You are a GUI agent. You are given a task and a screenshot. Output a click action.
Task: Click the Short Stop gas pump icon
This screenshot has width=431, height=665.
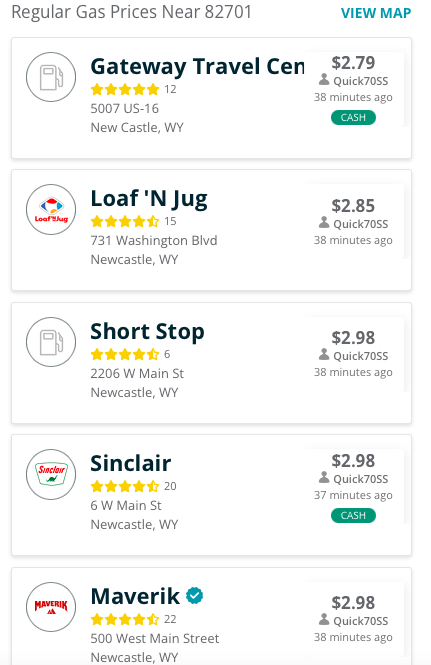[x=51, y=342]
